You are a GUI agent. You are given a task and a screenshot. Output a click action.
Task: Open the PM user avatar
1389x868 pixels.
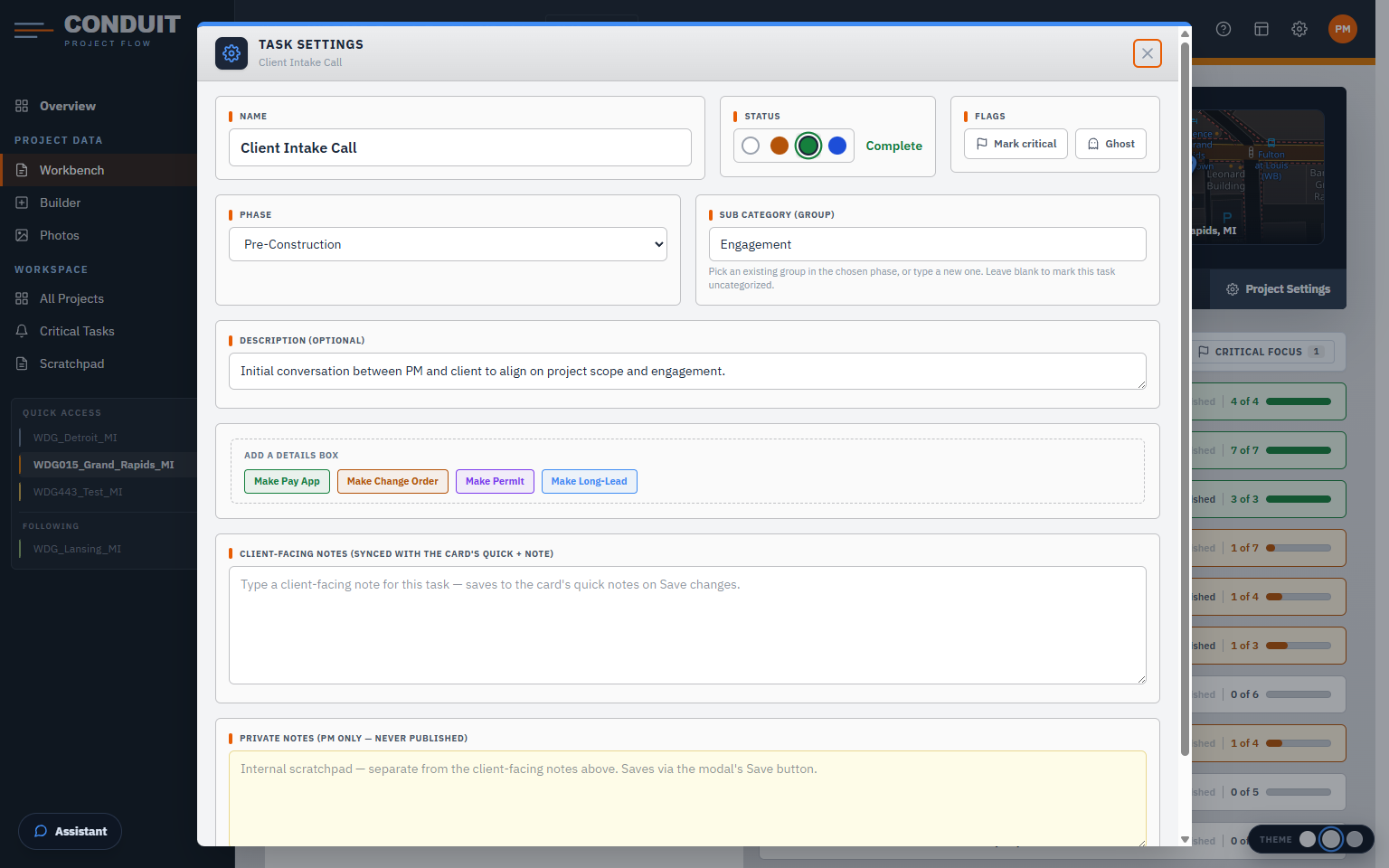pos(1343,29)
